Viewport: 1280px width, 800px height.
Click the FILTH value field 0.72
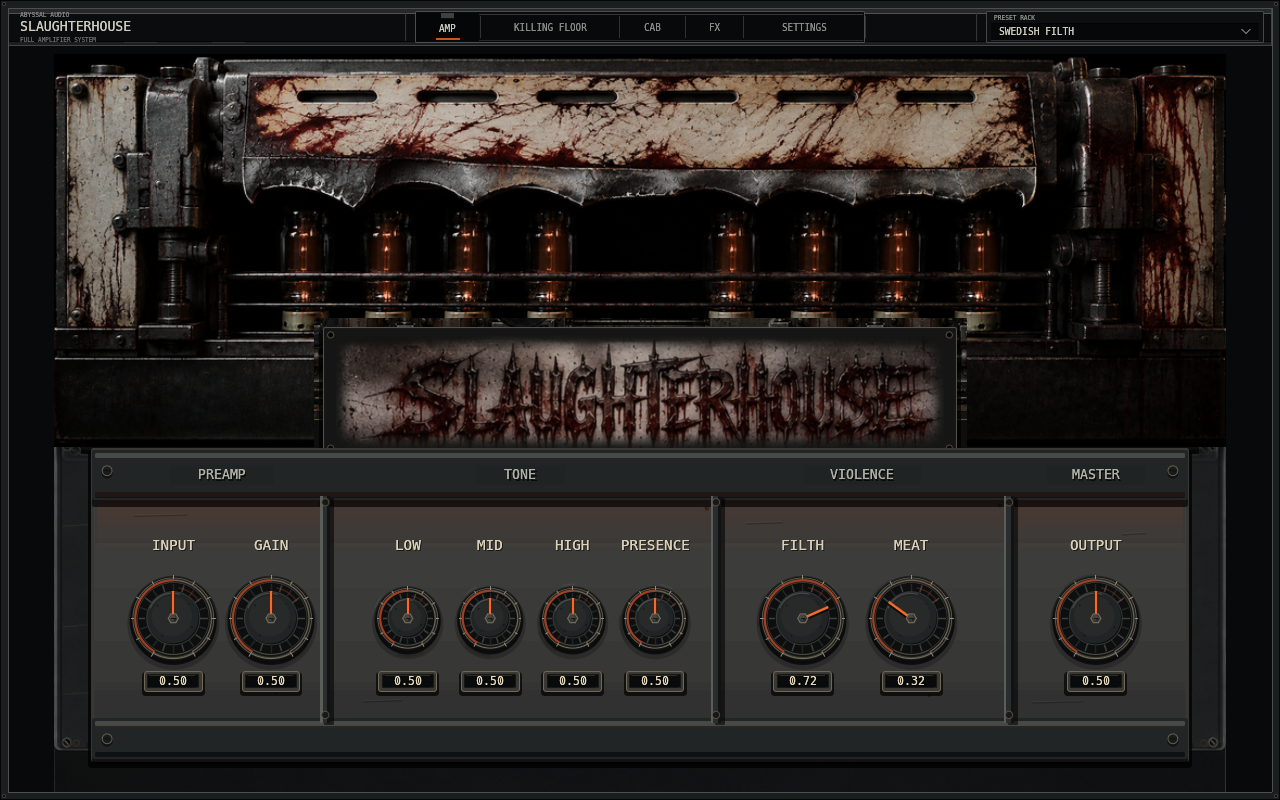click(x=803, y=681)
